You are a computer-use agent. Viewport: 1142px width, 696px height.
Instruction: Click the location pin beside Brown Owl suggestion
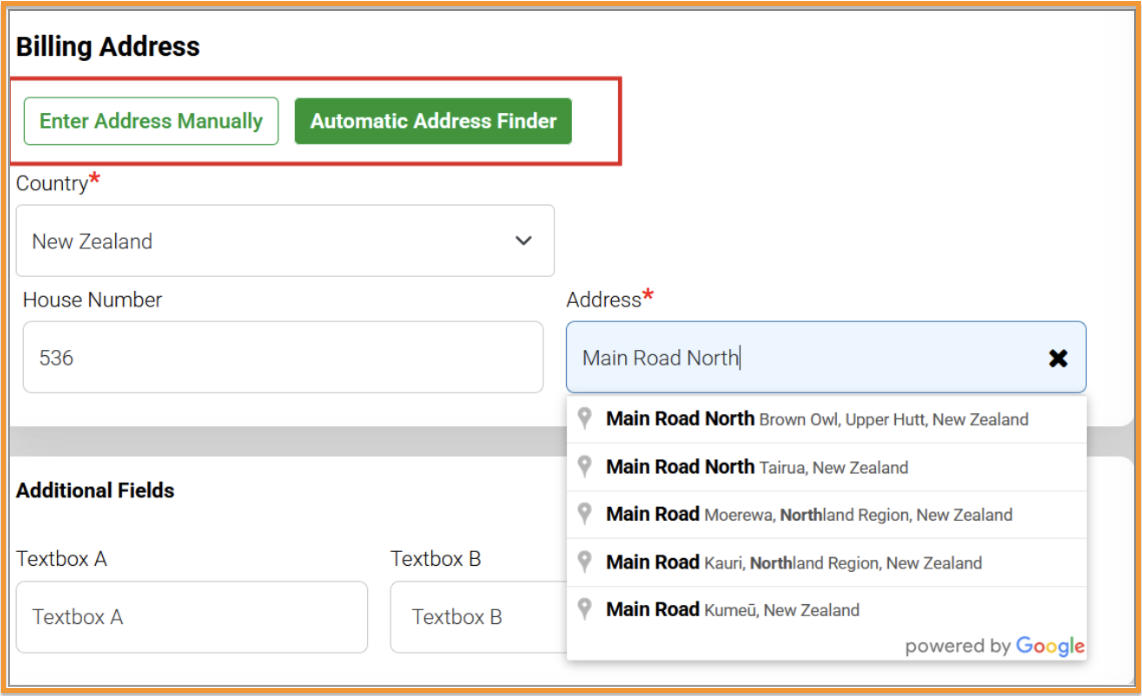586,418
